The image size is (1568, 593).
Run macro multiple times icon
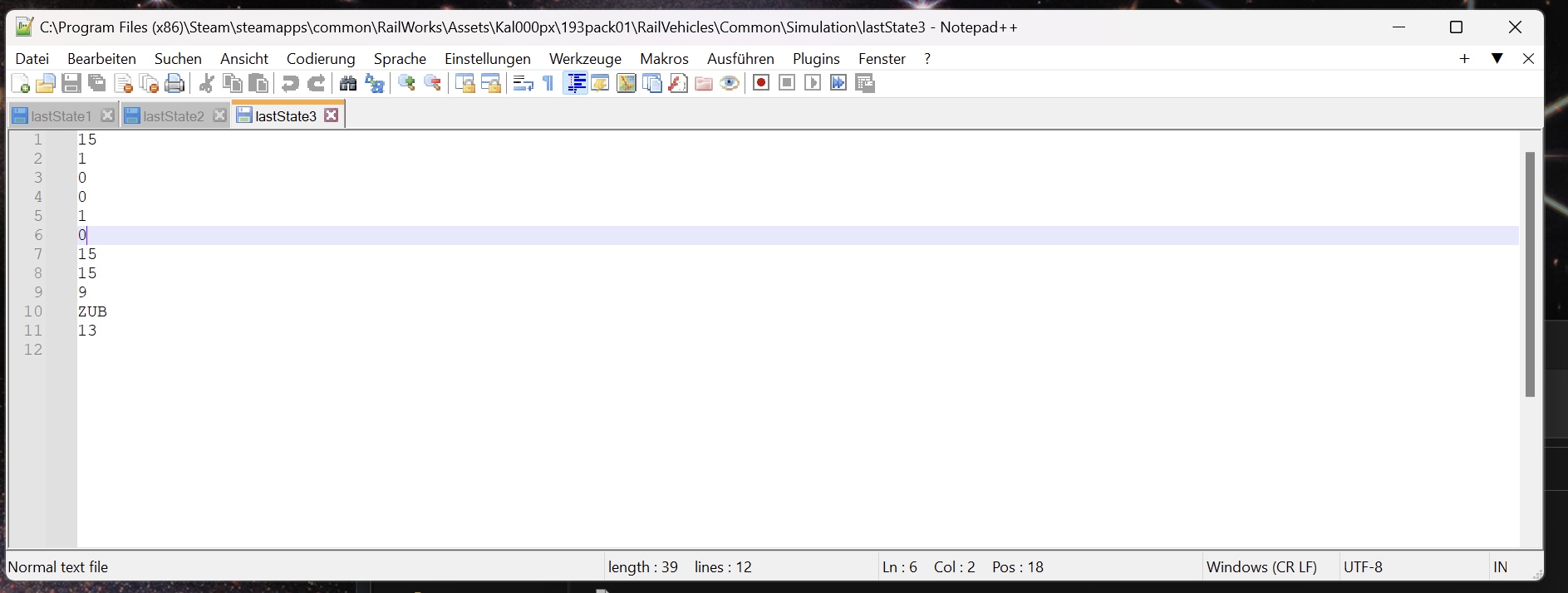click(838, 83)
